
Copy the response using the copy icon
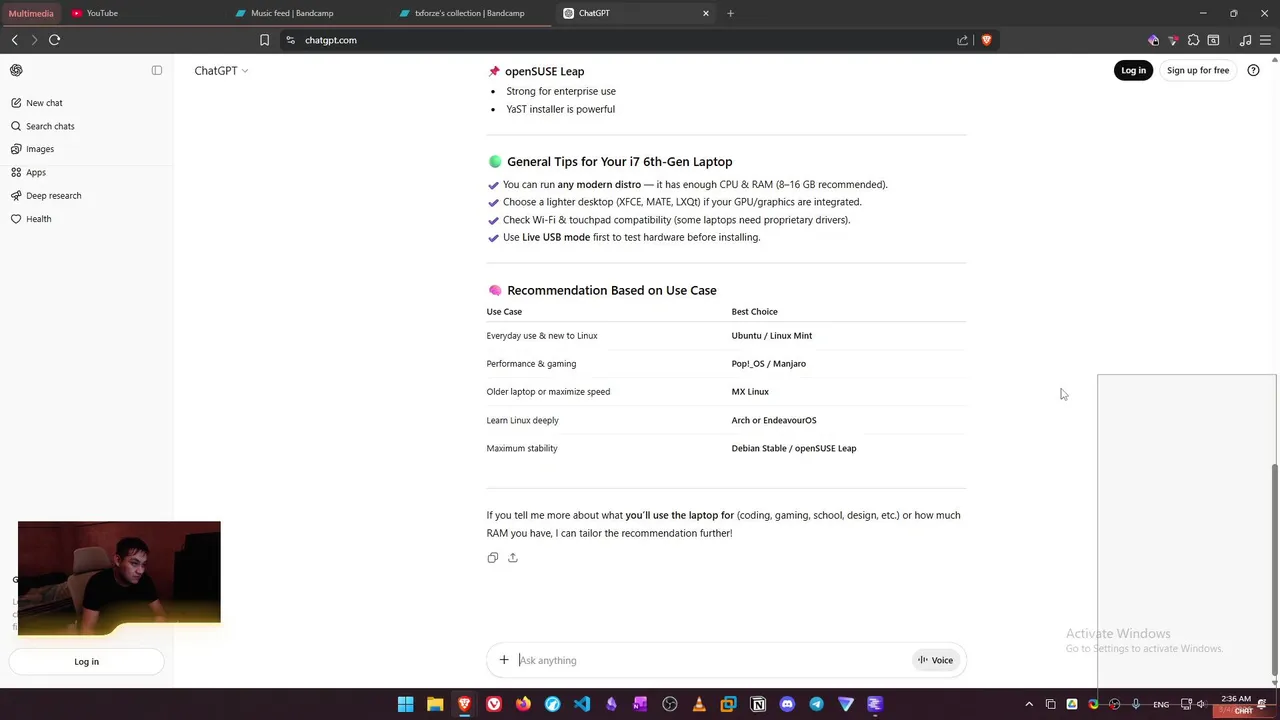point(492,558)
